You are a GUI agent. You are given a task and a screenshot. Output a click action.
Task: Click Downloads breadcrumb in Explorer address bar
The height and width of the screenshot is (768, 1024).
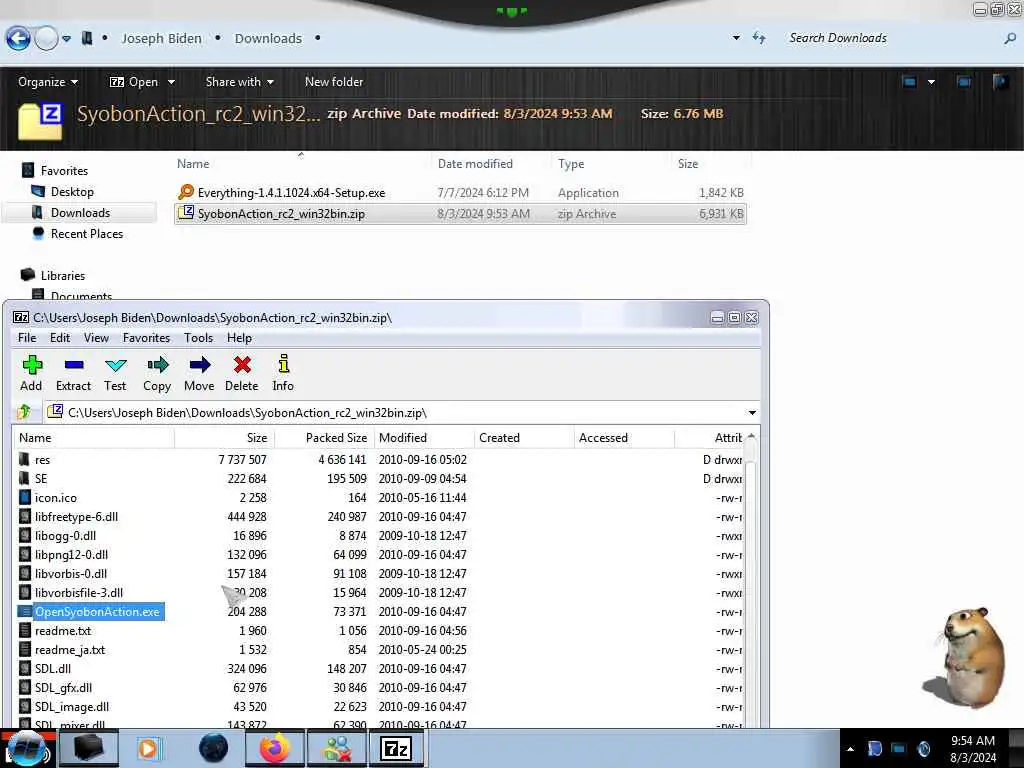(268, 39)
